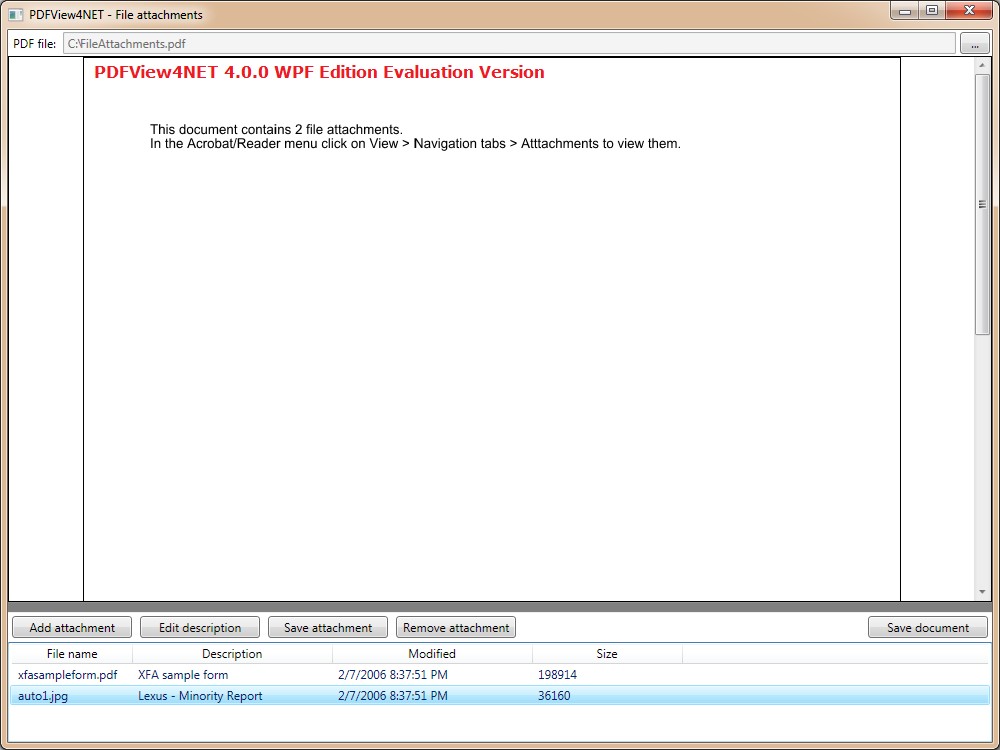This screenshot has height=750, width=1000.
Task: Click Remove attachment button
Action: (456, 628)
